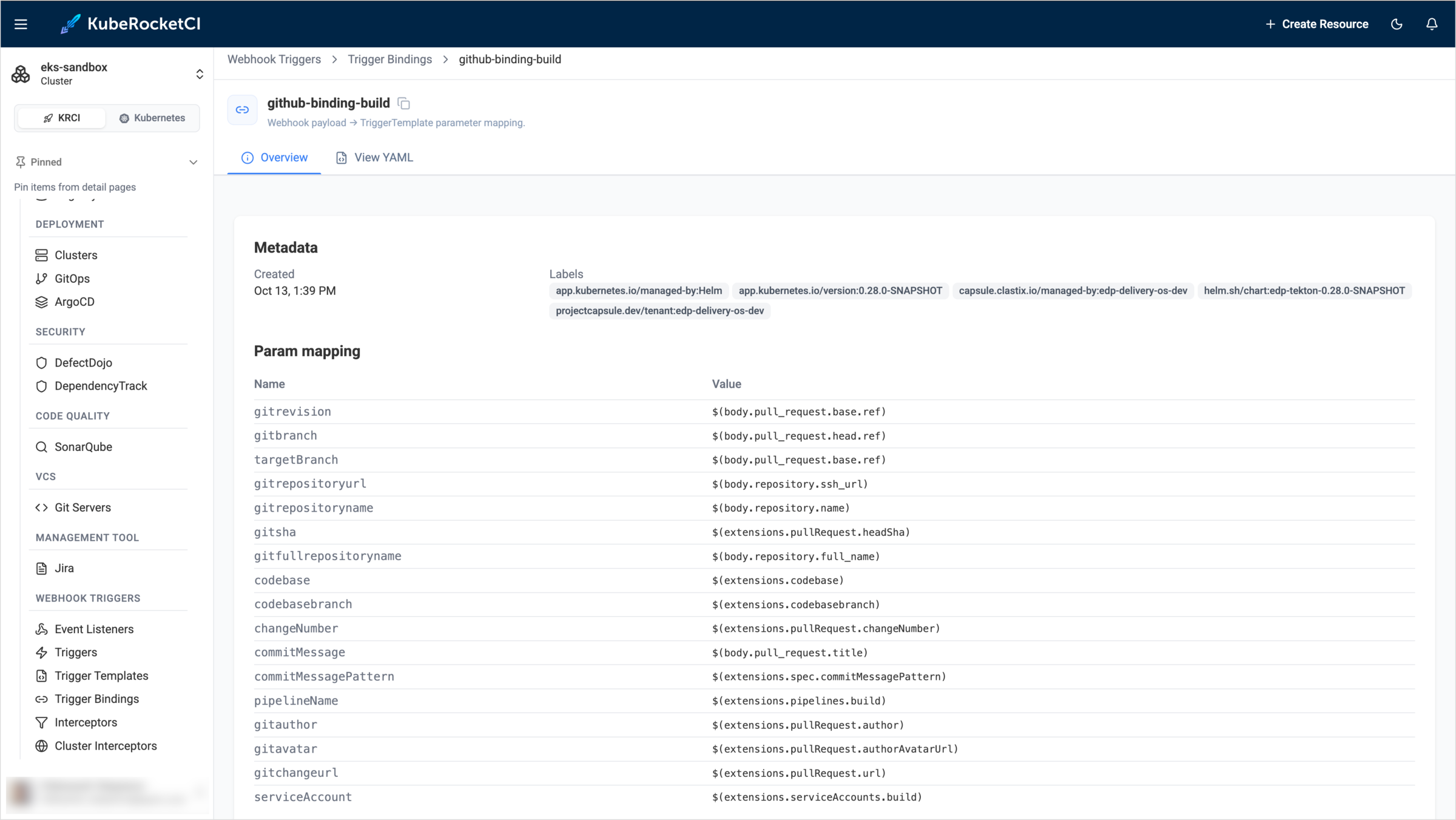Image resolution: width=1456 pixels, height=820 pixels.
Task: Click Create Resource button
Action: (x=1316, y=24)
